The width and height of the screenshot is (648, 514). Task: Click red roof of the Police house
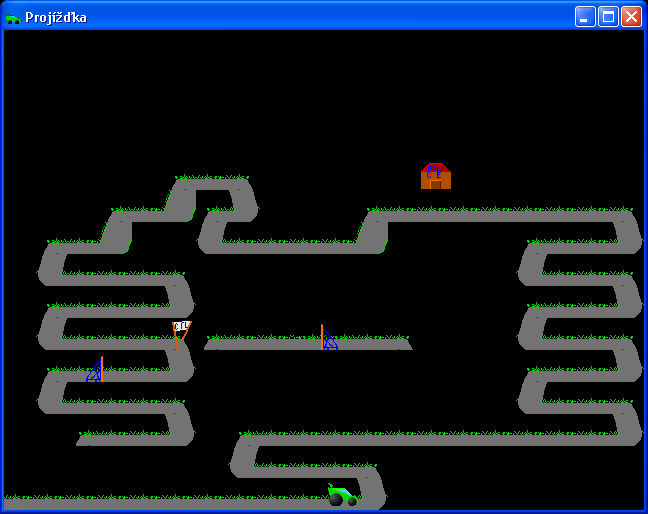[x=436, y=167]
